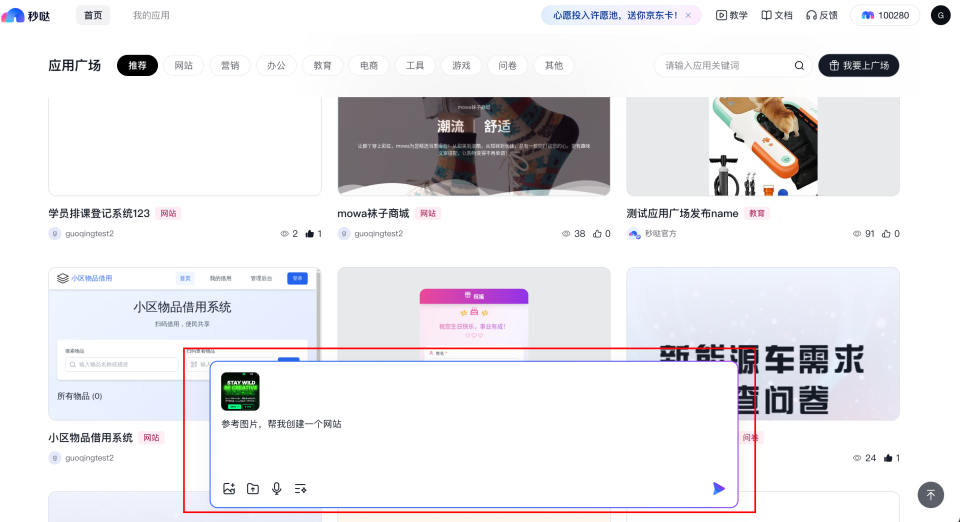
Task: Like 测试应用广场发布name with thumbs-up
Action: click(x=886, y=234)
